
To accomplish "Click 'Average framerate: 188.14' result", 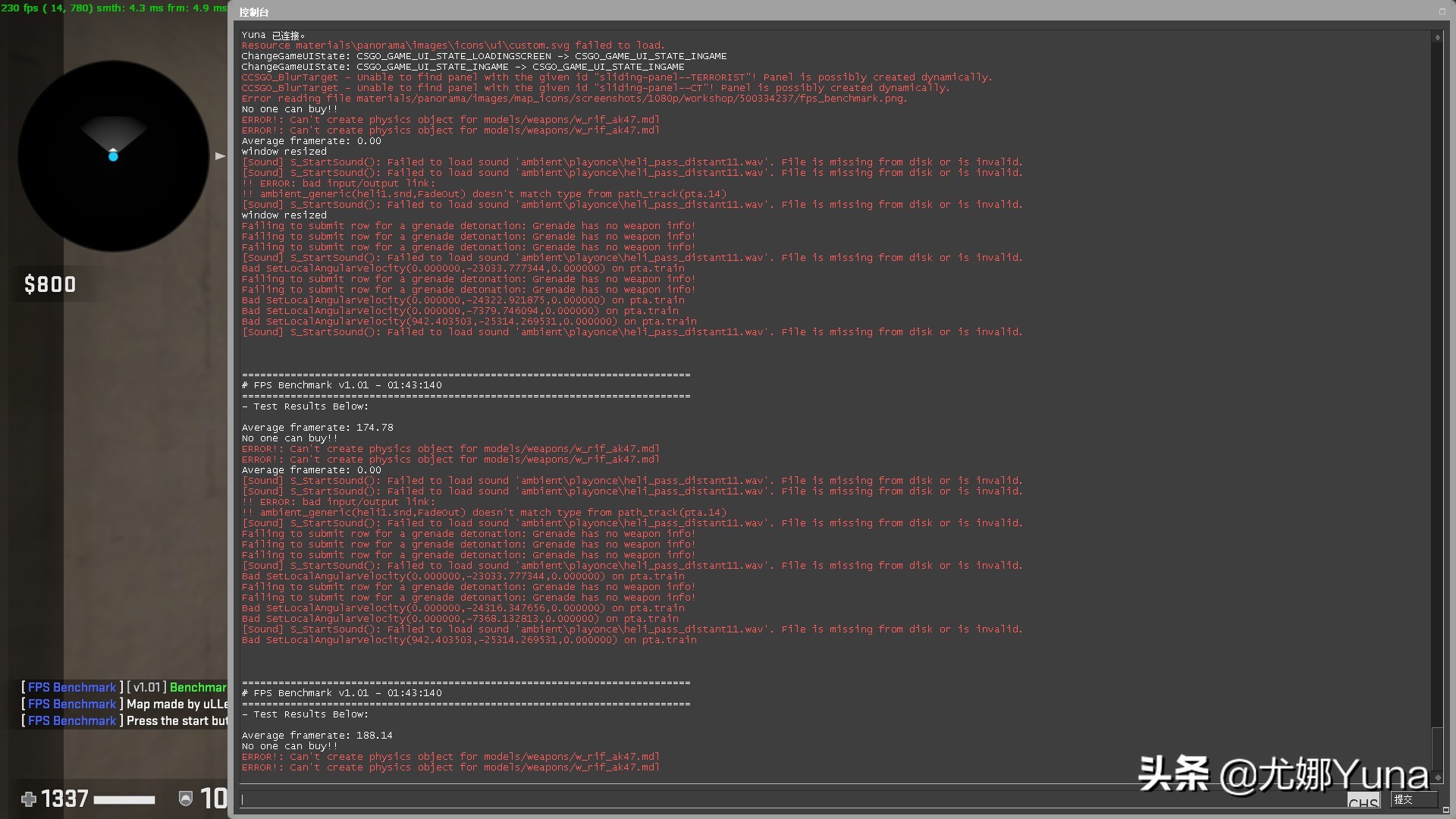I will [317, 736].
